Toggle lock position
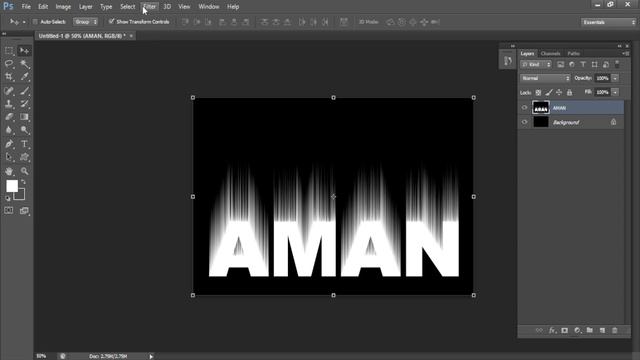This screenshot has height=360, width=640. (559, 93)
